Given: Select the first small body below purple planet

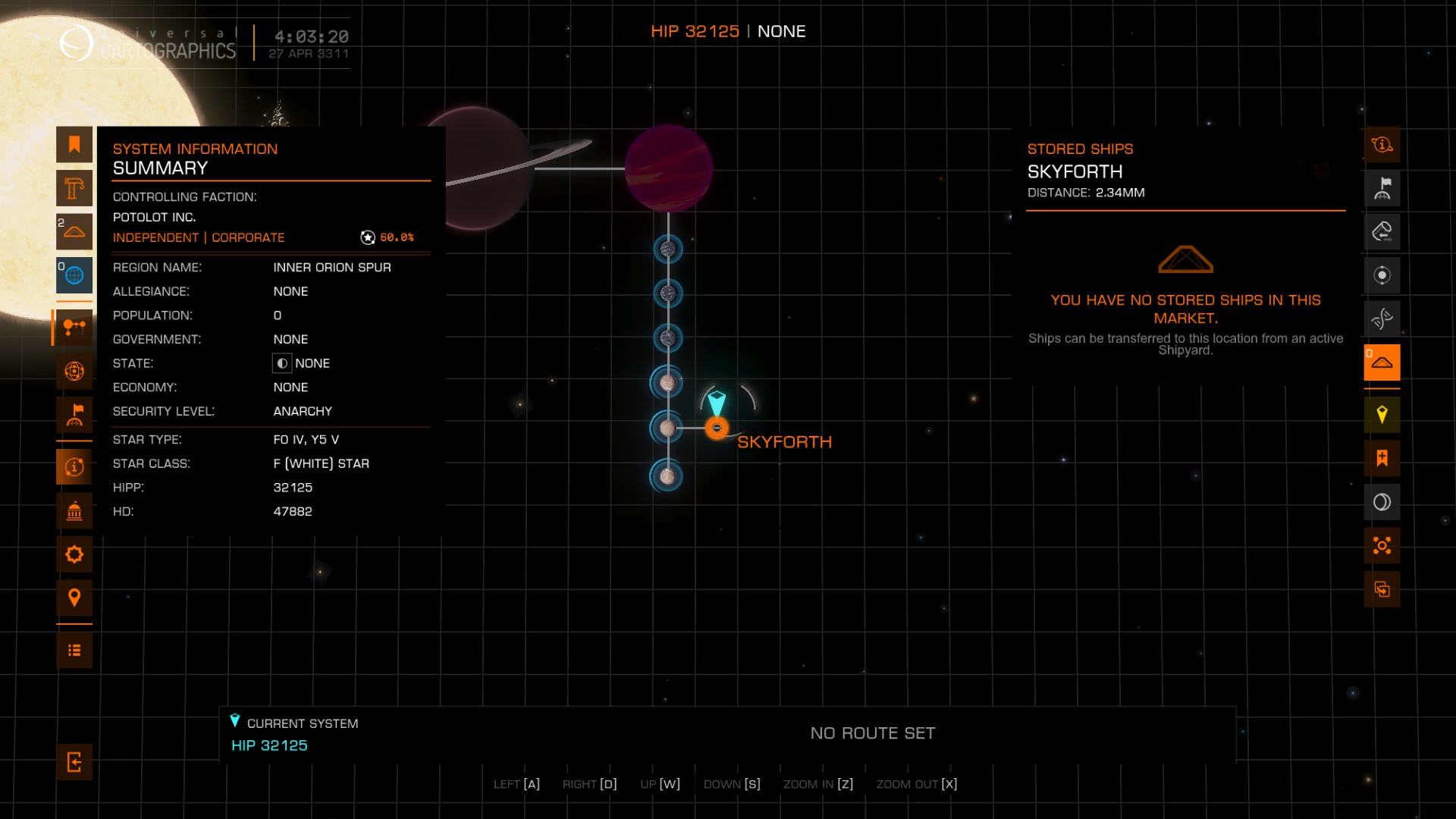Looking at the screenshot, I should tap(668, 249).
